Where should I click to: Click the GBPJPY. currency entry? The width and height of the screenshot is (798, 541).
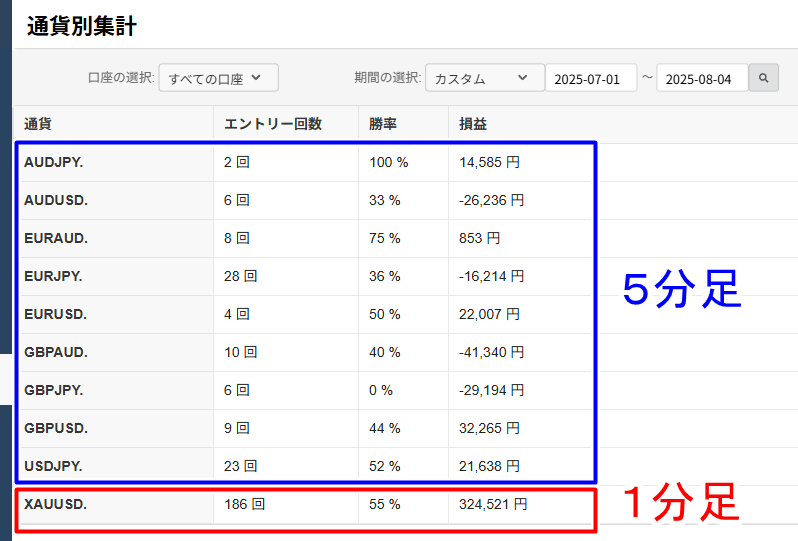click(x=53, y=390)
